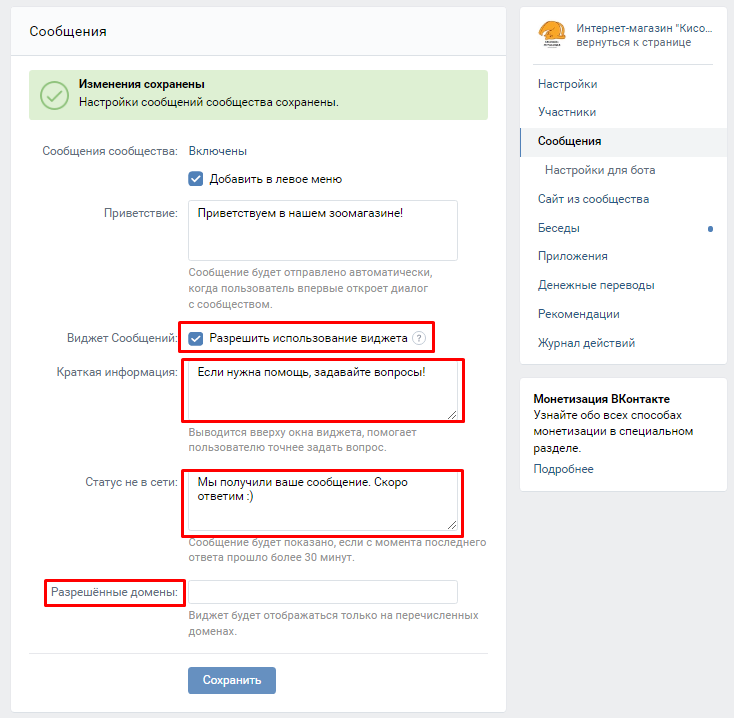
Task: Click the Подробнее monetization link
Action: (563, 469)
